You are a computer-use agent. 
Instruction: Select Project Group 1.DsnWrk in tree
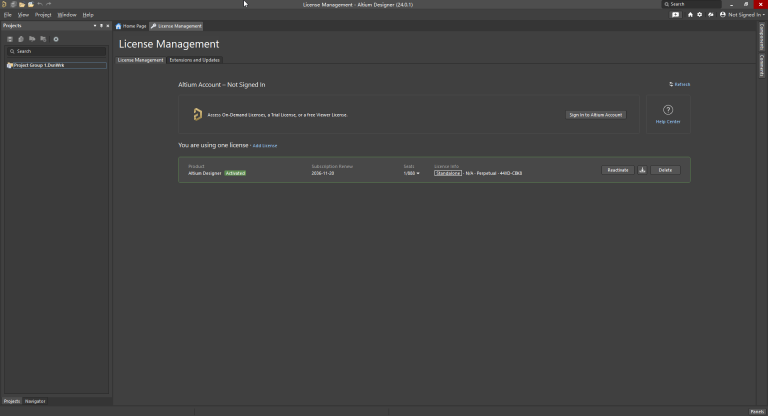pyautogui.click(x=38, y=65)
